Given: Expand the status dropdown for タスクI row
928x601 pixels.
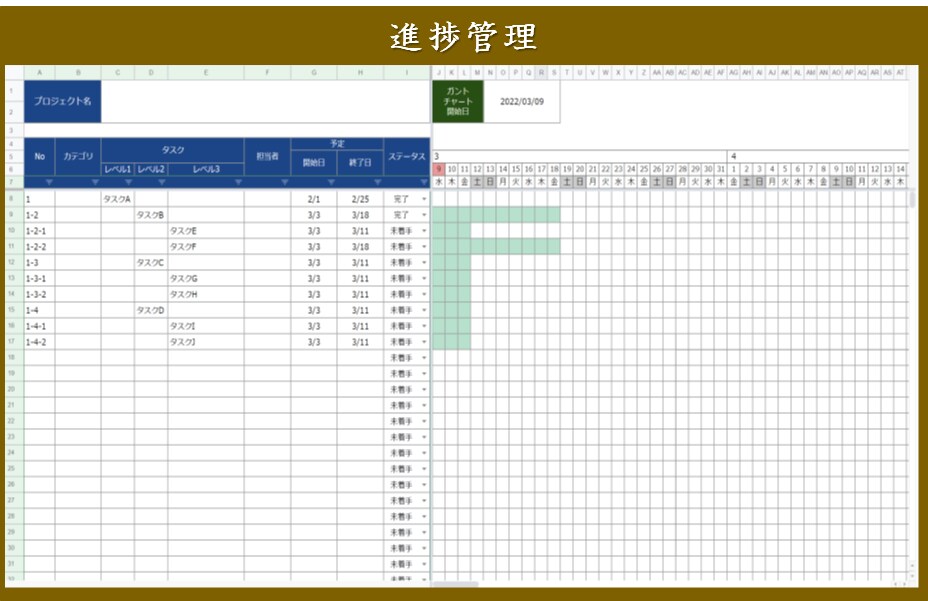Looking at the screenshot, I should 424,326.
